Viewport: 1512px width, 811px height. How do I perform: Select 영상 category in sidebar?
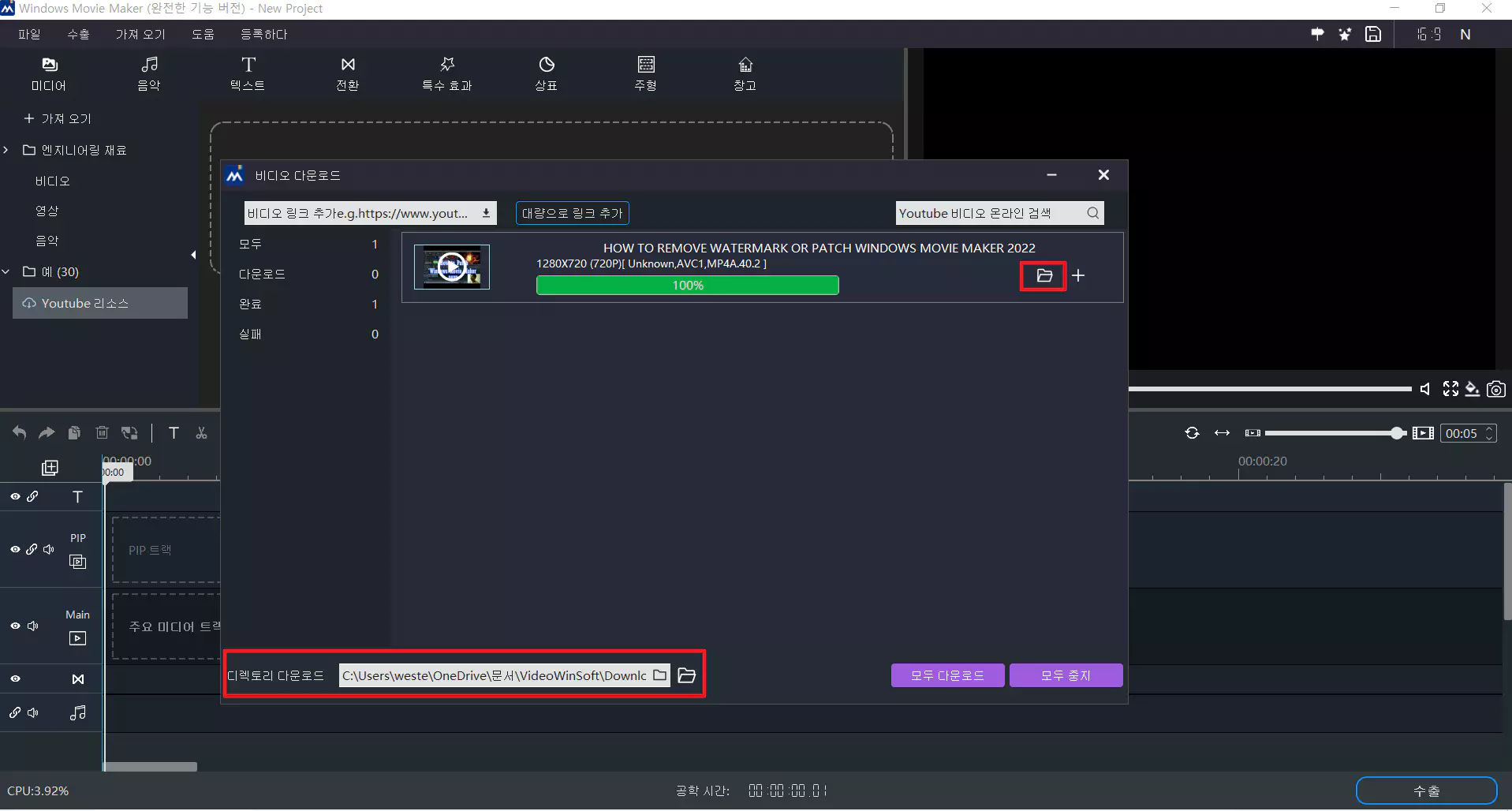(47, 211)
